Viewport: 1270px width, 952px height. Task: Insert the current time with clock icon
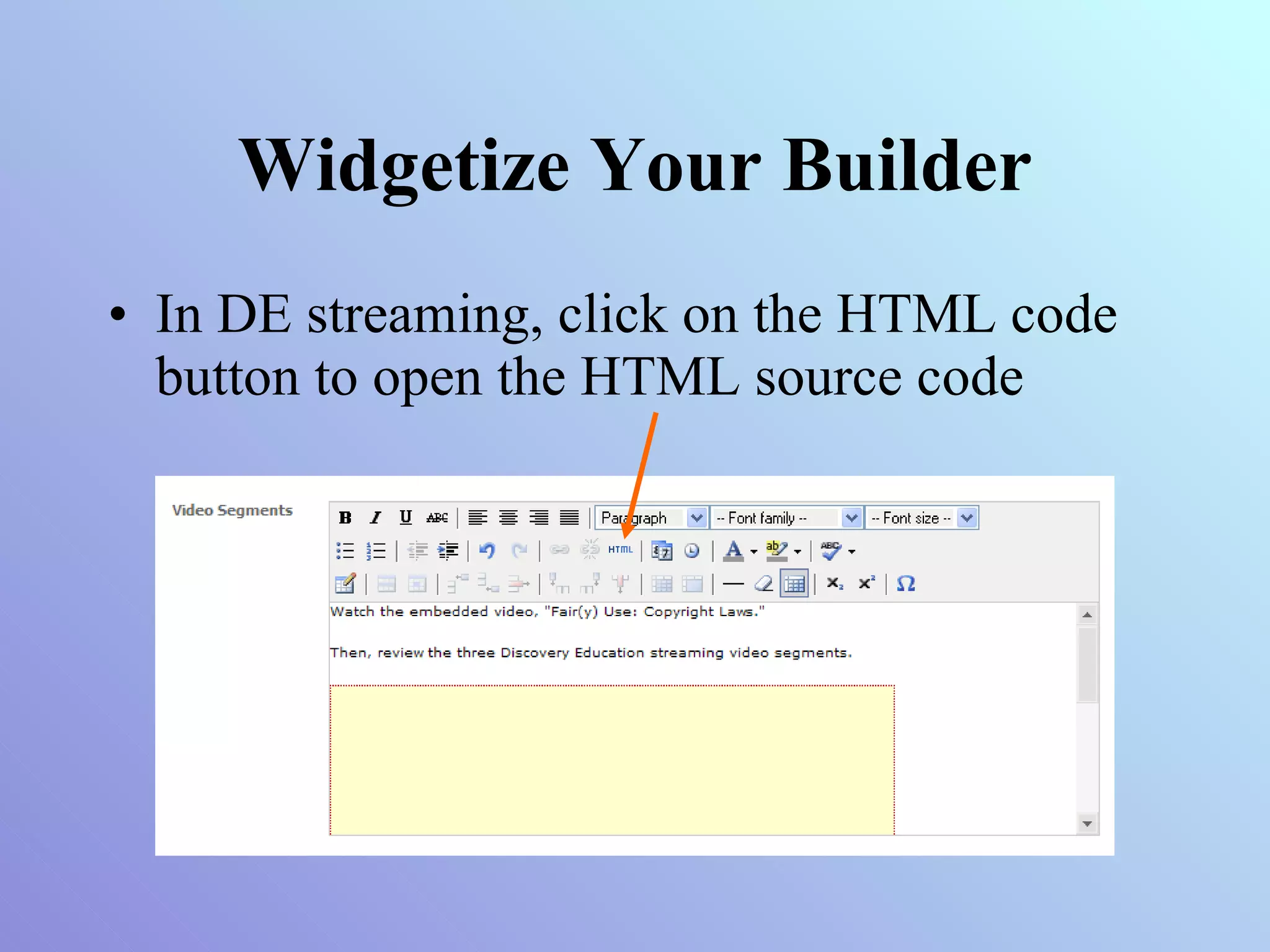pos(692,550)
